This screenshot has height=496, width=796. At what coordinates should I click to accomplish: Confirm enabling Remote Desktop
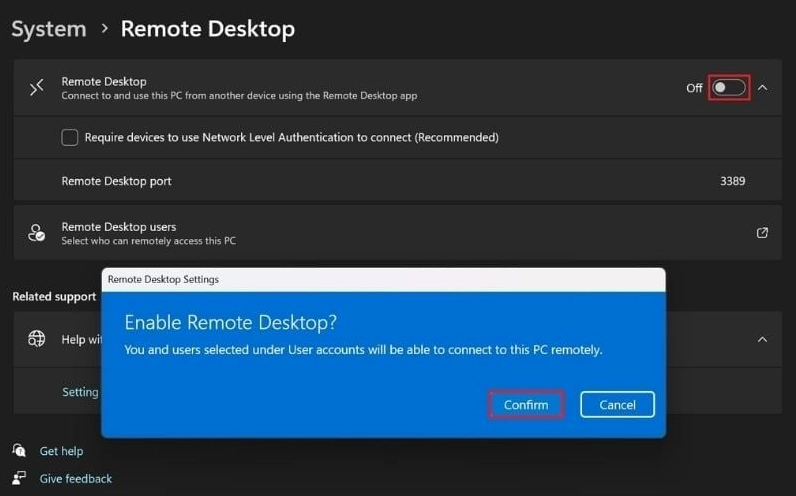pos(526,405)
